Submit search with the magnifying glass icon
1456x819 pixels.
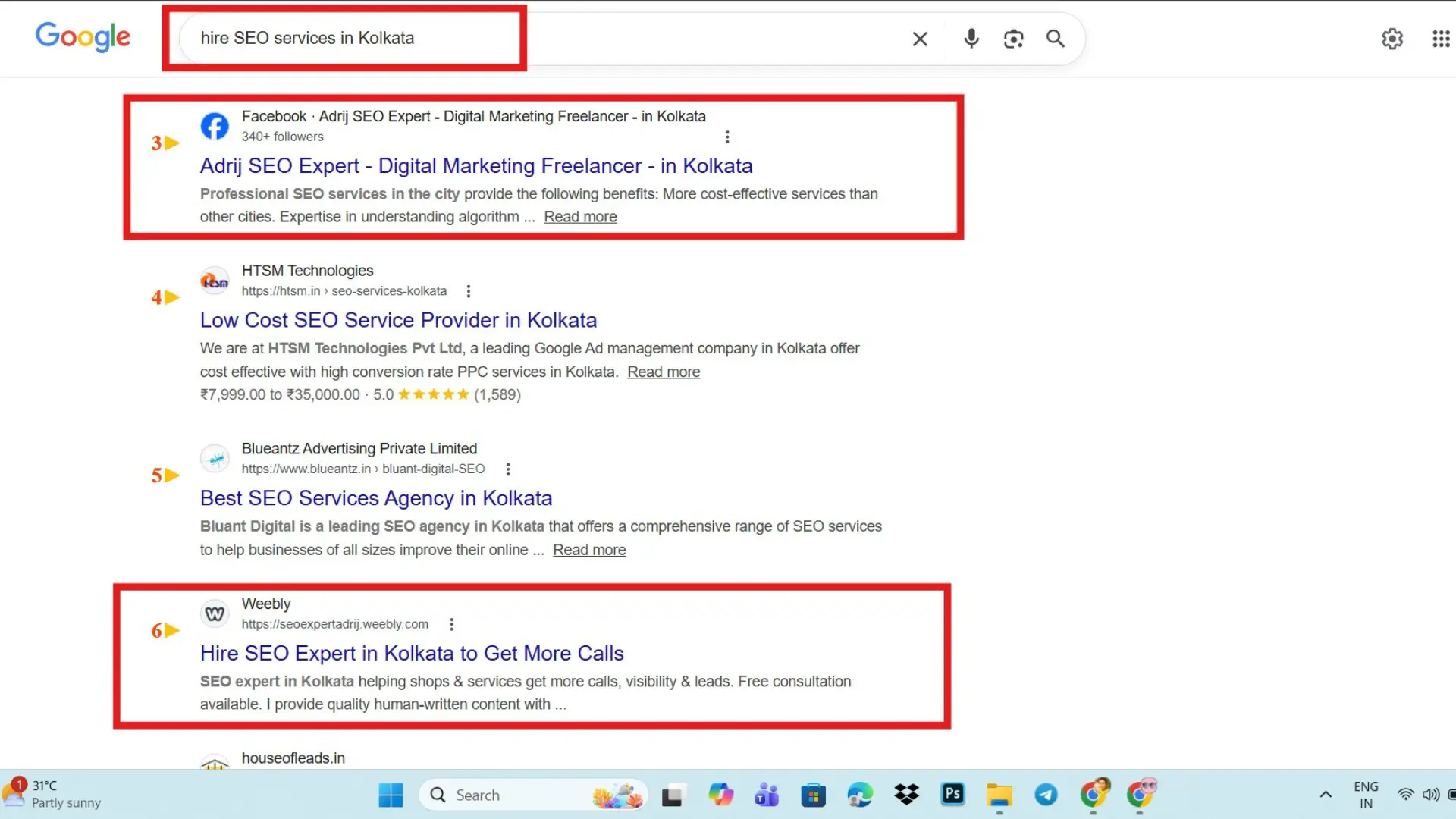coord(1056,39)
